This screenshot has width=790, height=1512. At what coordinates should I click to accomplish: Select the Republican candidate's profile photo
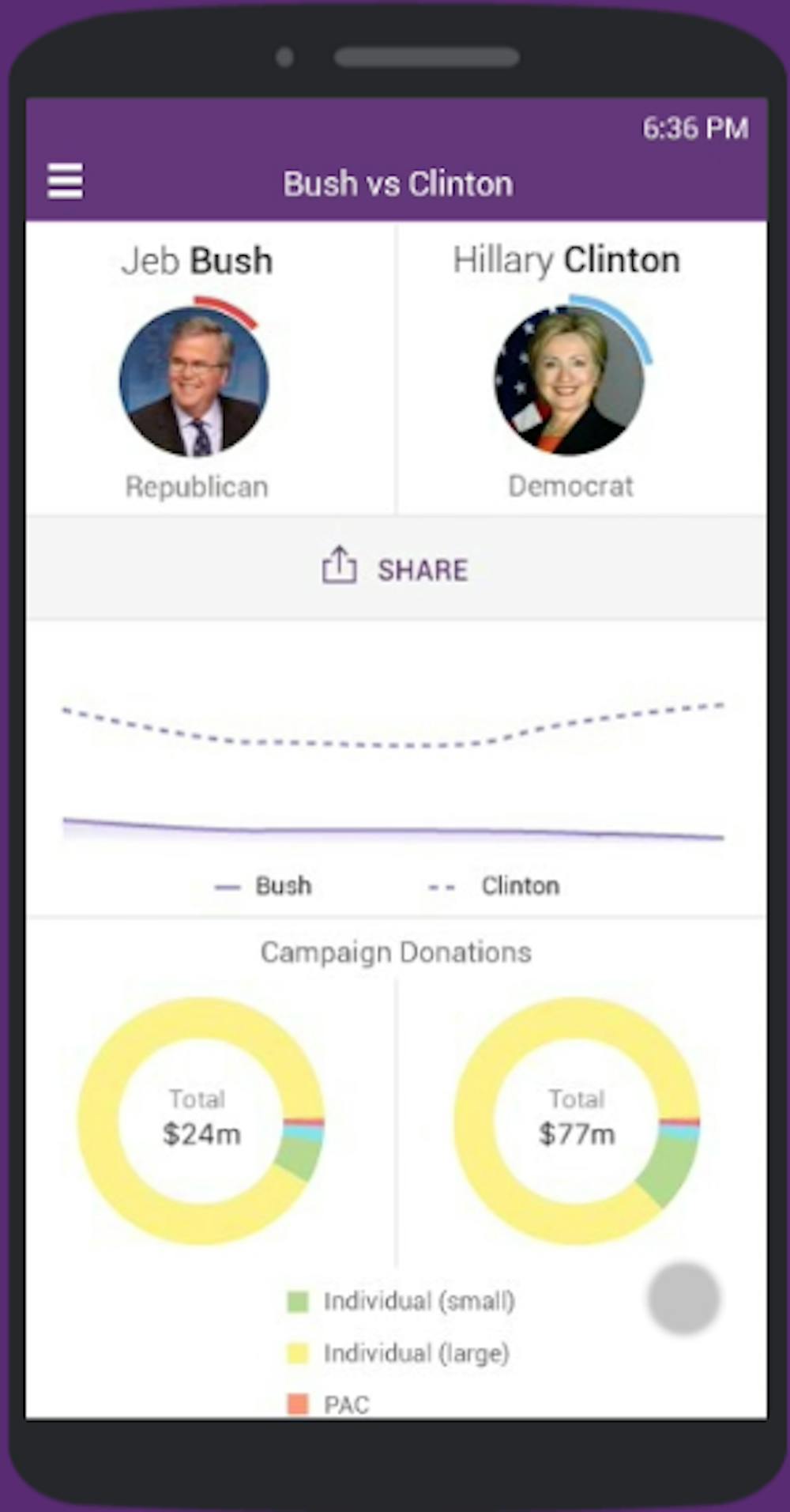(194, 382)
